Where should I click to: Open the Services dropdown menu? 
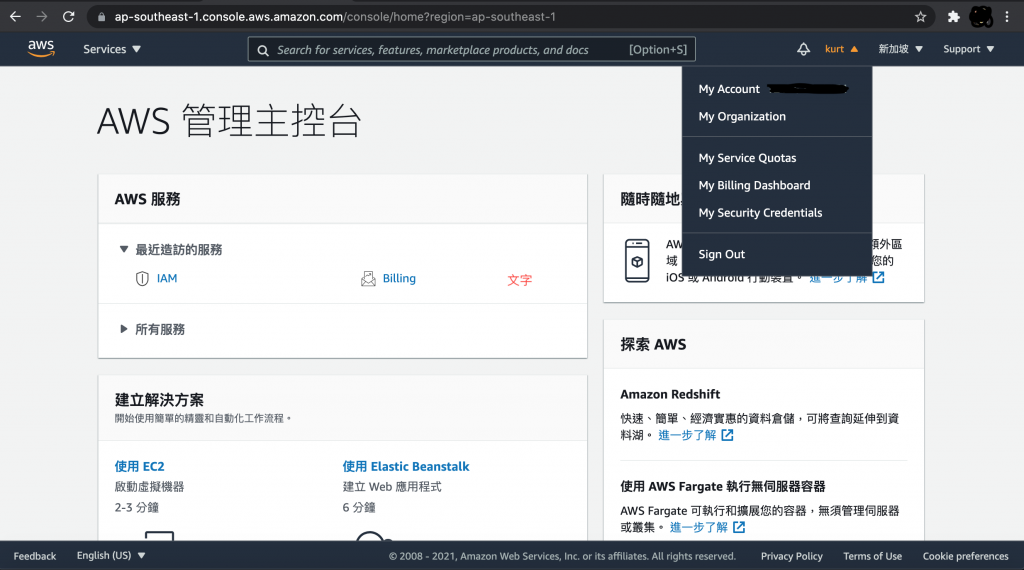click(112, 49)
